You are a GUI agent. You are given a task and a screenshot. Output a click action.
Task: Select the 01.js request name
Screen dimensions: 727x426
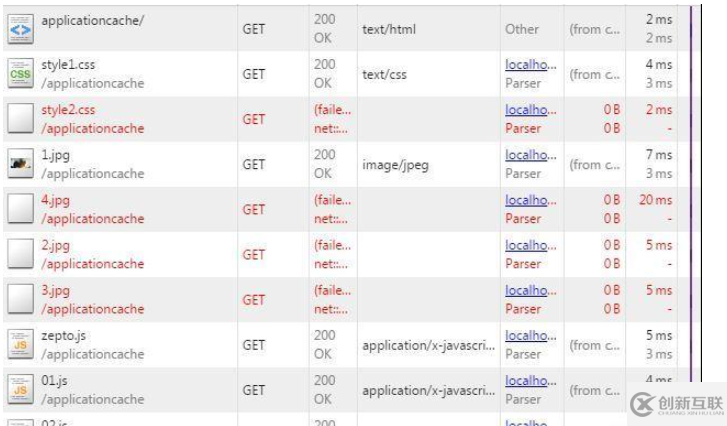pos(54,381)
